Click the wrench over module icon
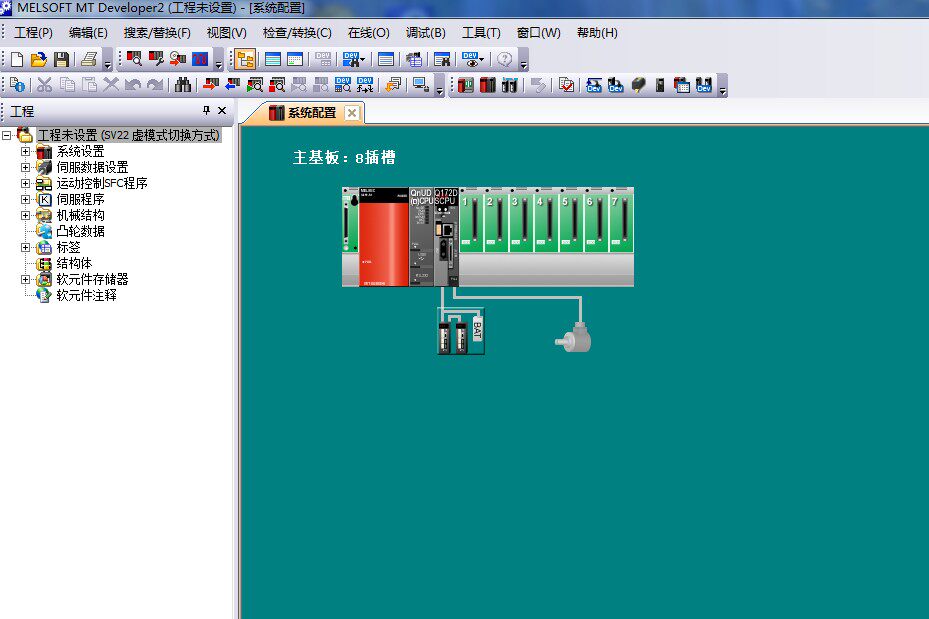Viewport: 929px width, 619px height. click(156, 59)
